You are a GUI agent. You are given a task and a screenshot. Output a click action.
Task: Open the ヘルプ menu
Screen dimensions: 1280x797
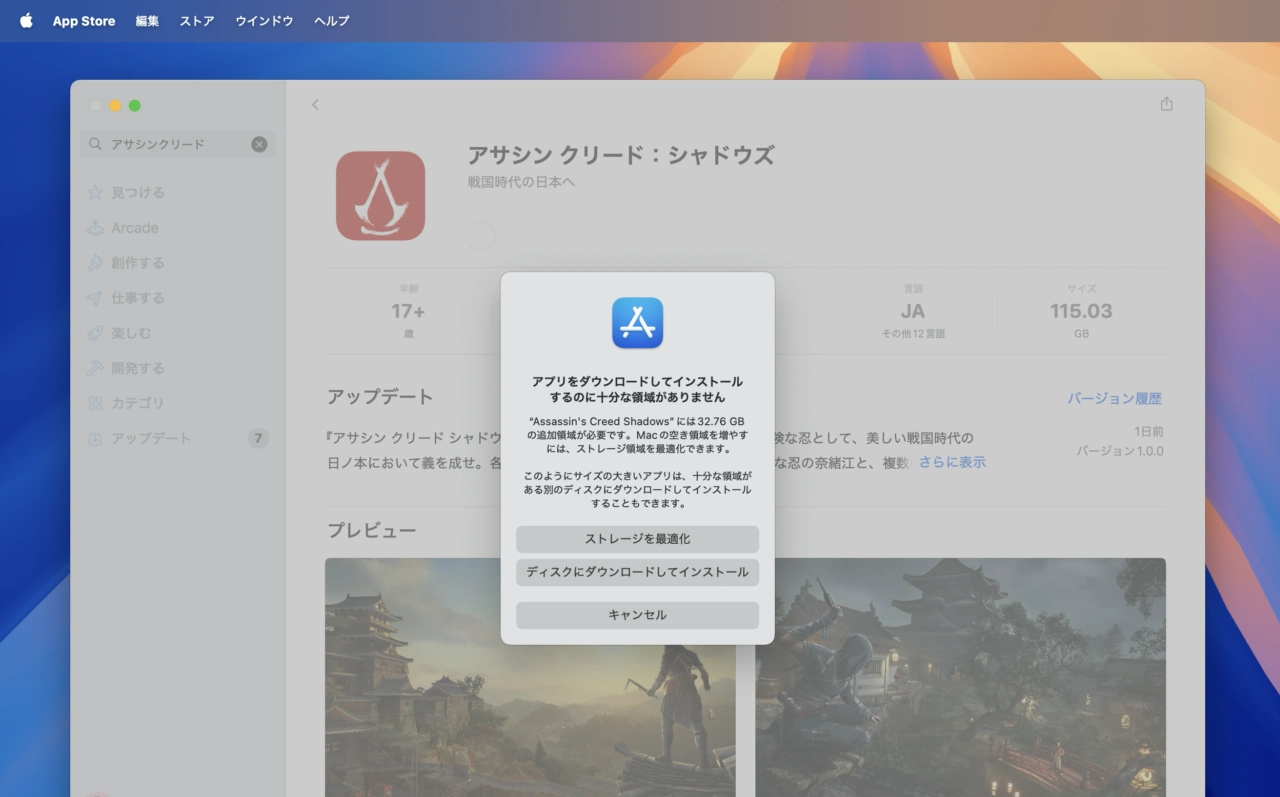pyautogui.click(x=332, y=21)
